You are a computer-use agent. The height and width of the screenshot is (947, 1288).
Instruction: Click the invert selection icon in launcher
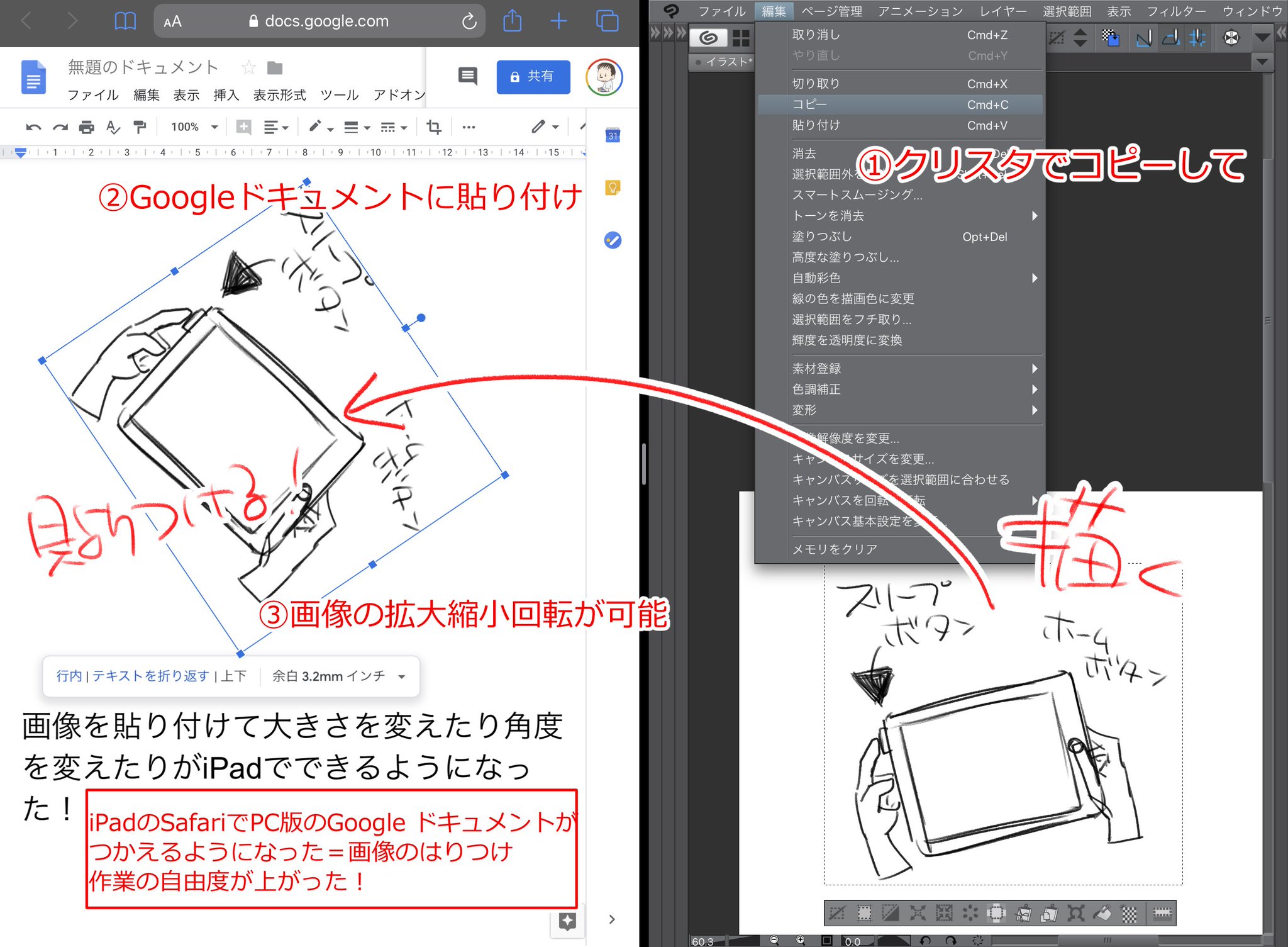(x=891, y=913)
